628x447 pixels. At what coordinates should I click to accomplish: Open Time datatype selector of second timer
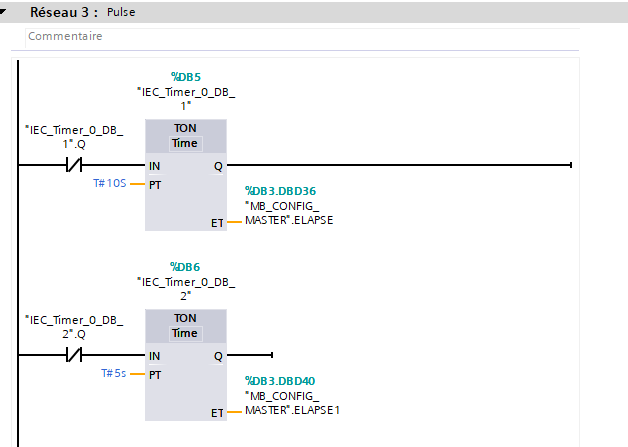(x=185, y=333)
